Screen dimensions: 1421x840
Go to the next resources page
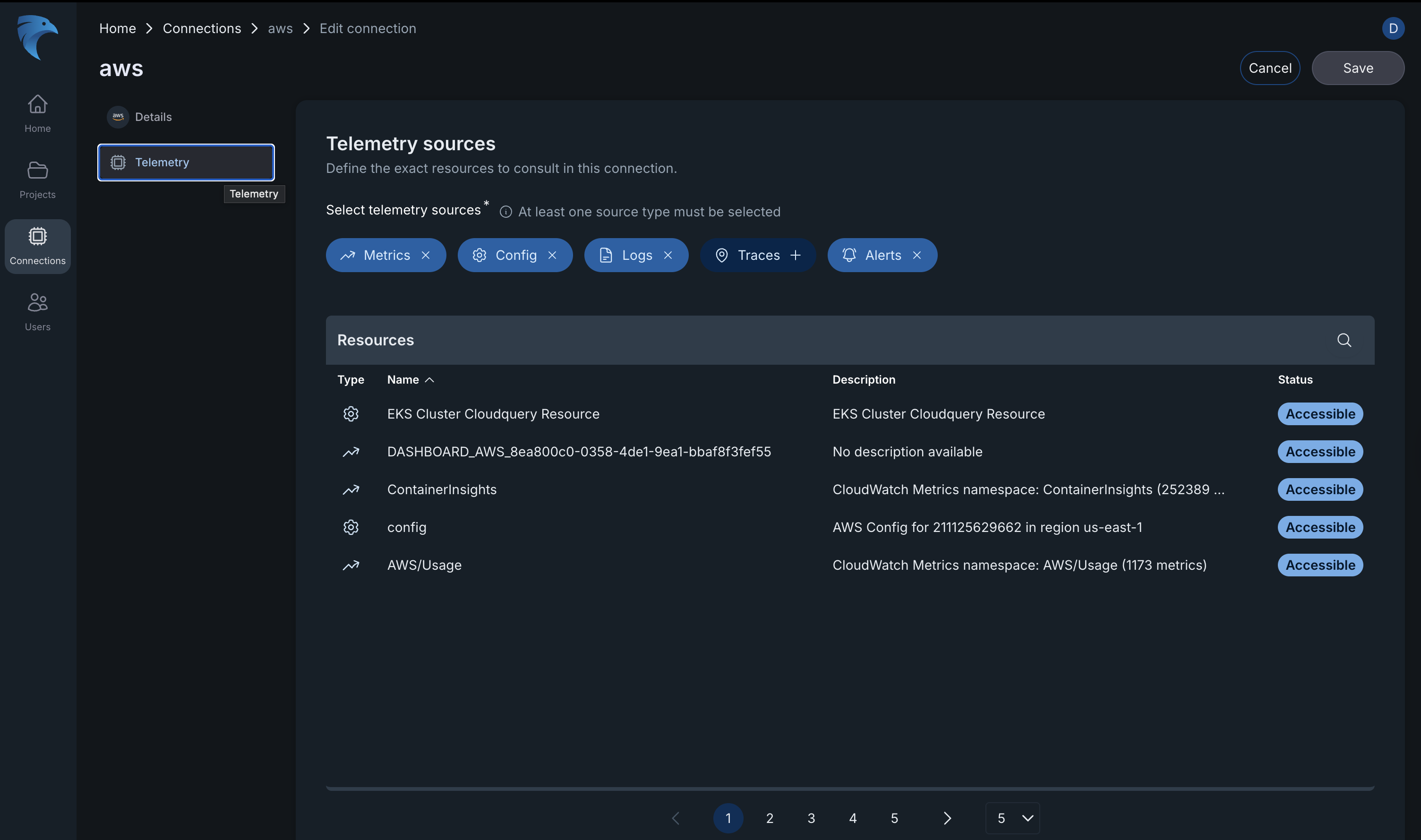point(947,818)
